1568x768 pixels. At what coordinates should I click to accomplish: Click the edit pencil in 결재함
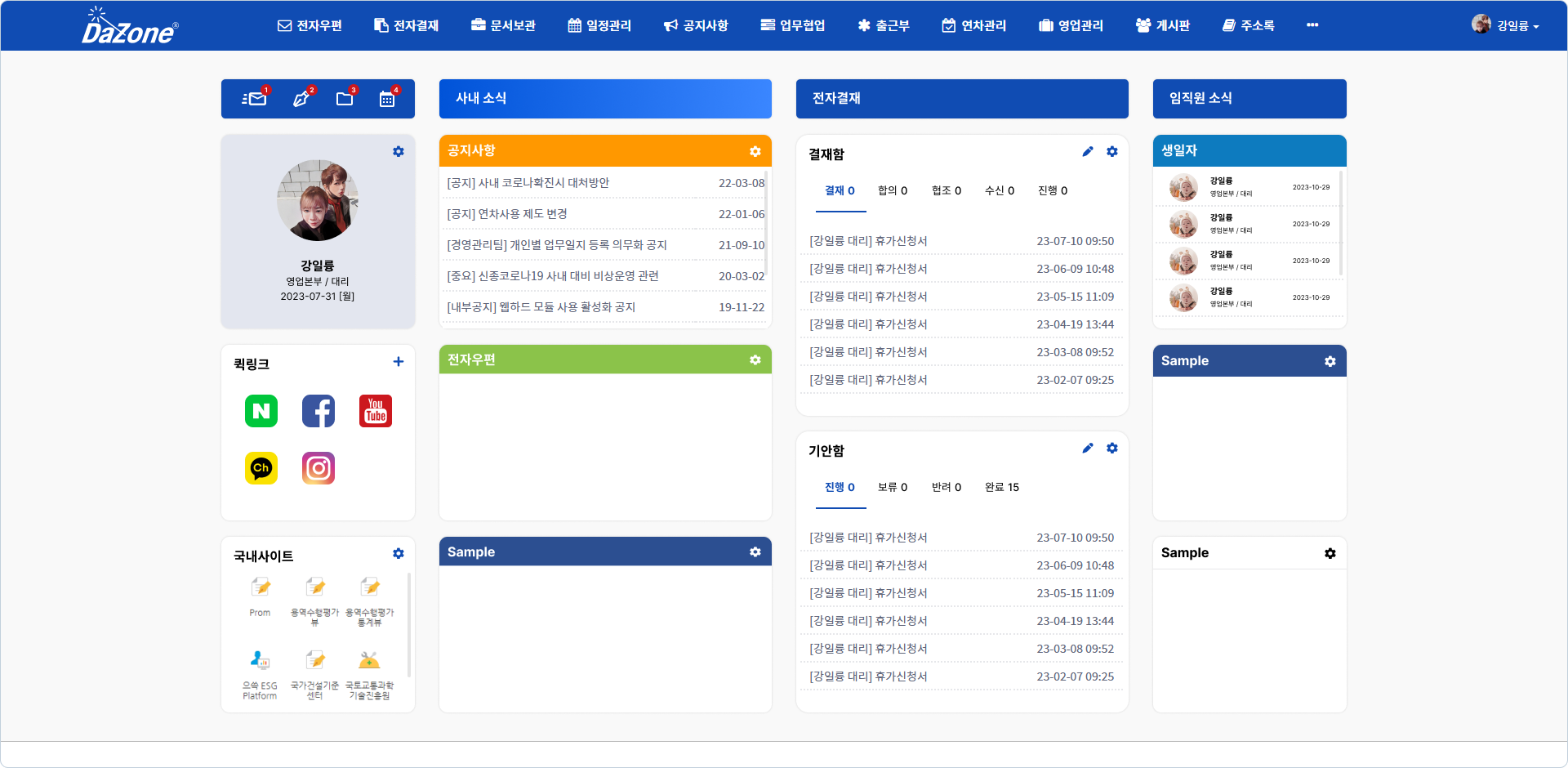pos(1088,151)
